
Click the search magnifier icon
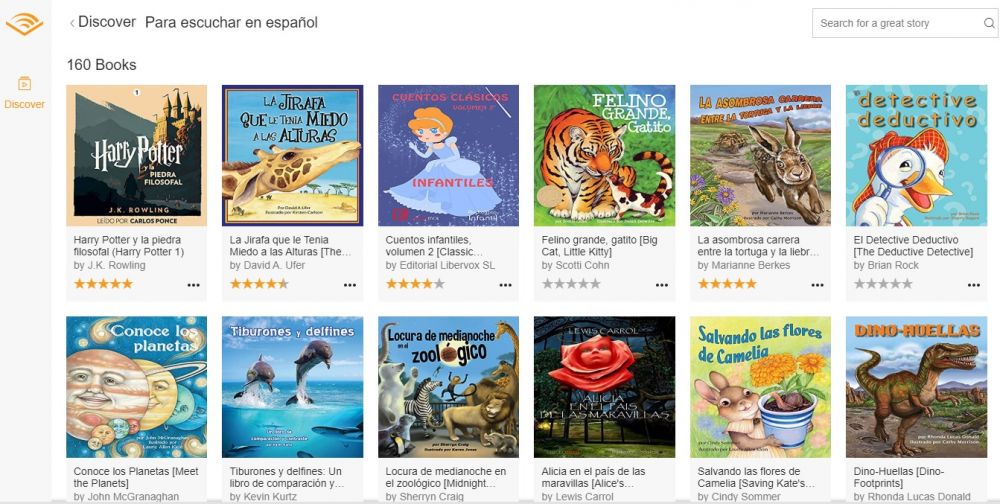989,24
